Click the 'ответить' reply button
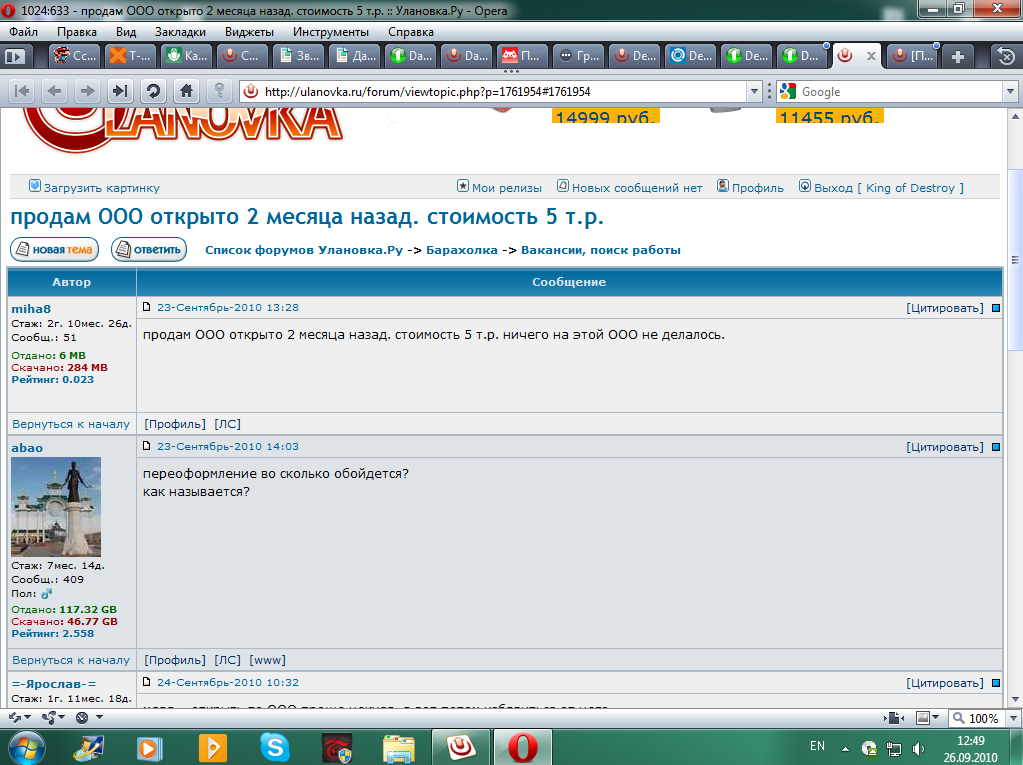The width and height of the screenshot is (1023, 765). pos(149,250)
